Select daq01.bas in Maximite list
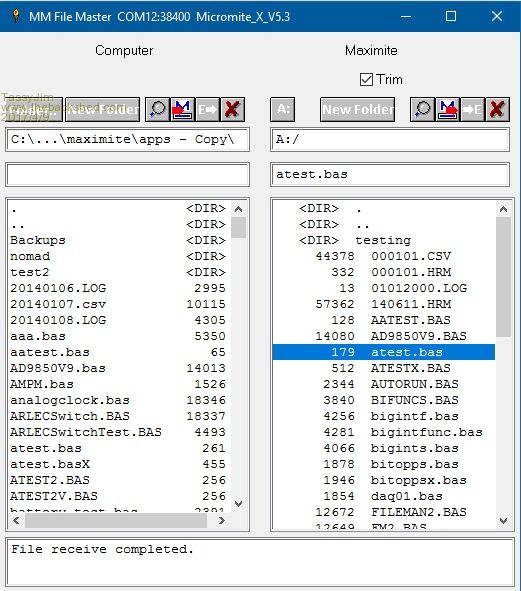521x591 pixels. pyautogui.click(x=384, y=496)
